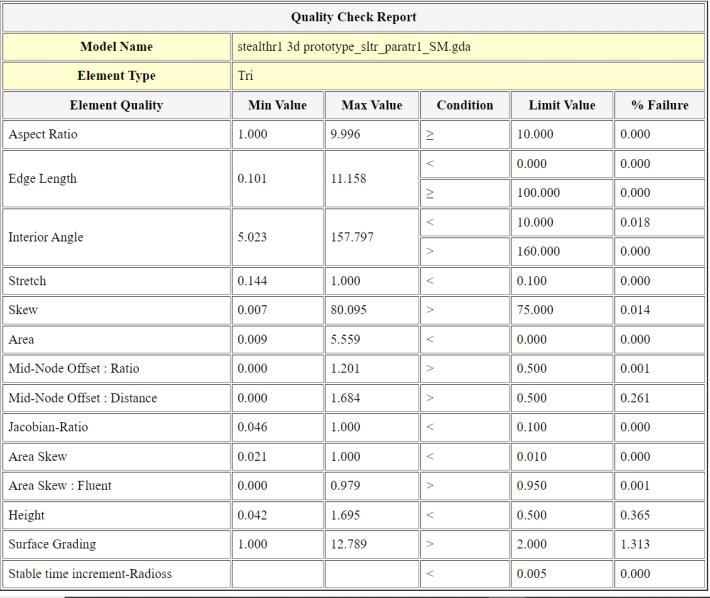
Task: Click Surface Grading max value 12.789
Action: click(349, 544)
